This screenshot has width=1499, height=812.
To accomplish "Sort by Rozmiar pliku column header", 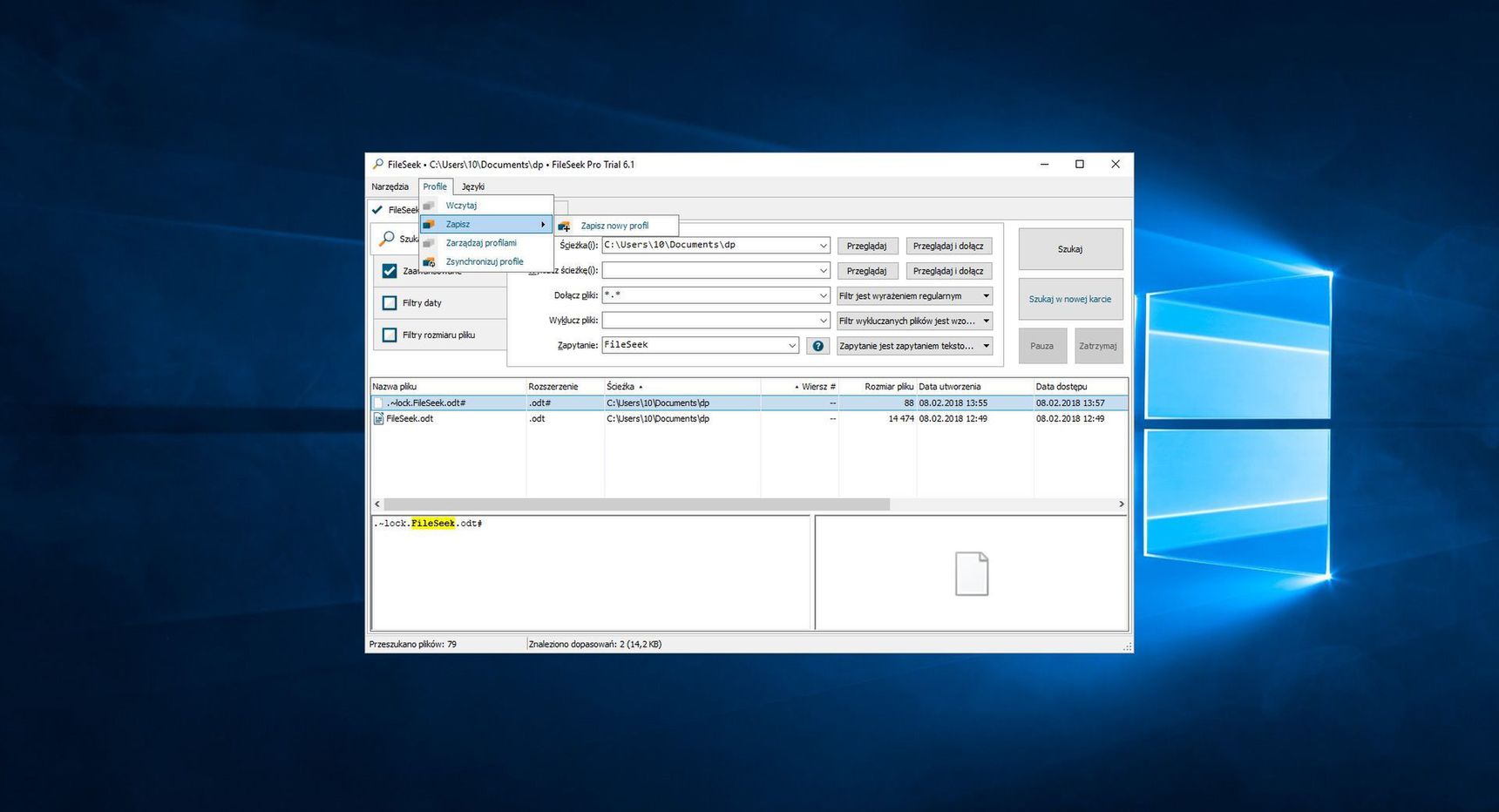I will coord(878,386).
